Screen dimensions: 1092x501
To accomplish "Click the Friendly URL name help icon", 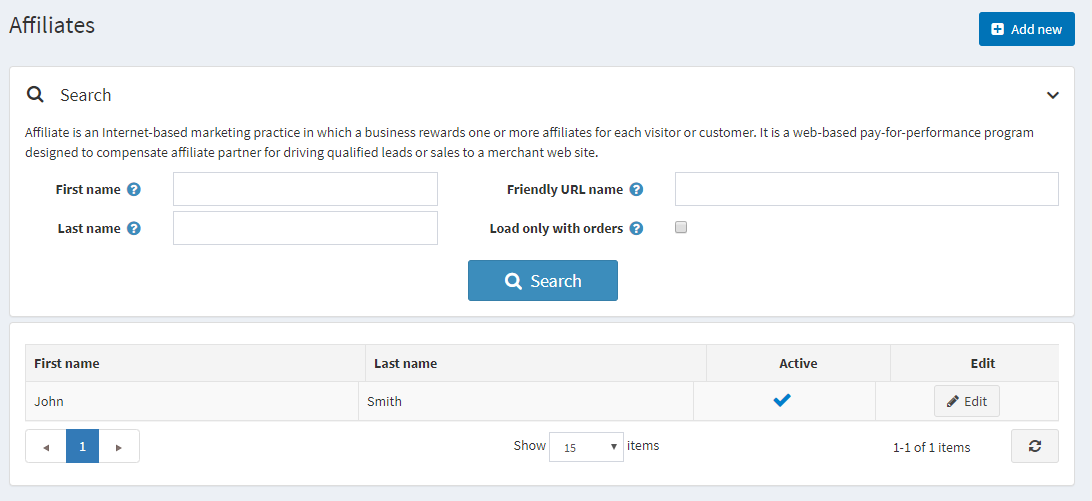I will 636,189.
